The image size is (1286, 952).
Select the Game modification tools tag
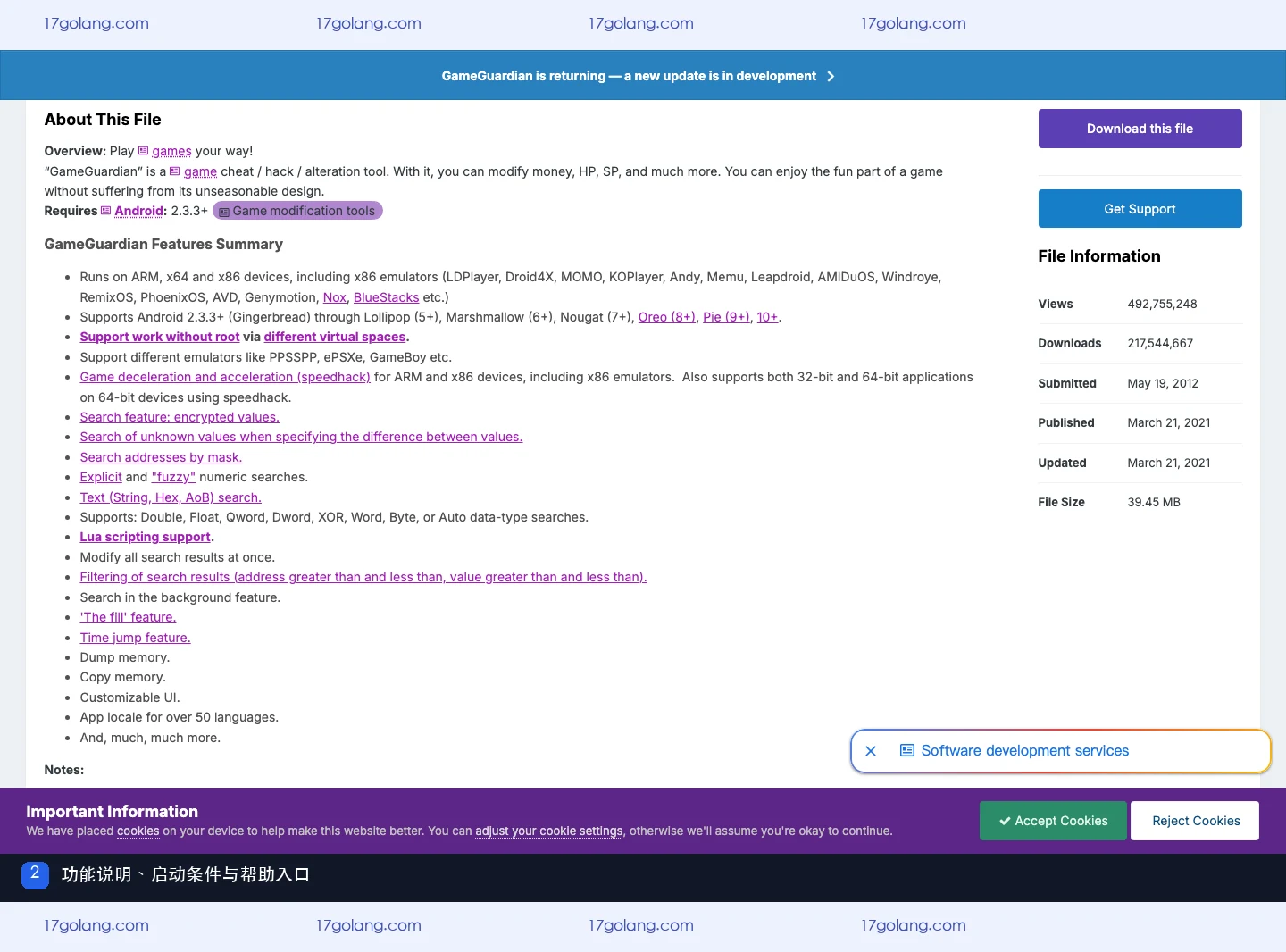point(297,211)
